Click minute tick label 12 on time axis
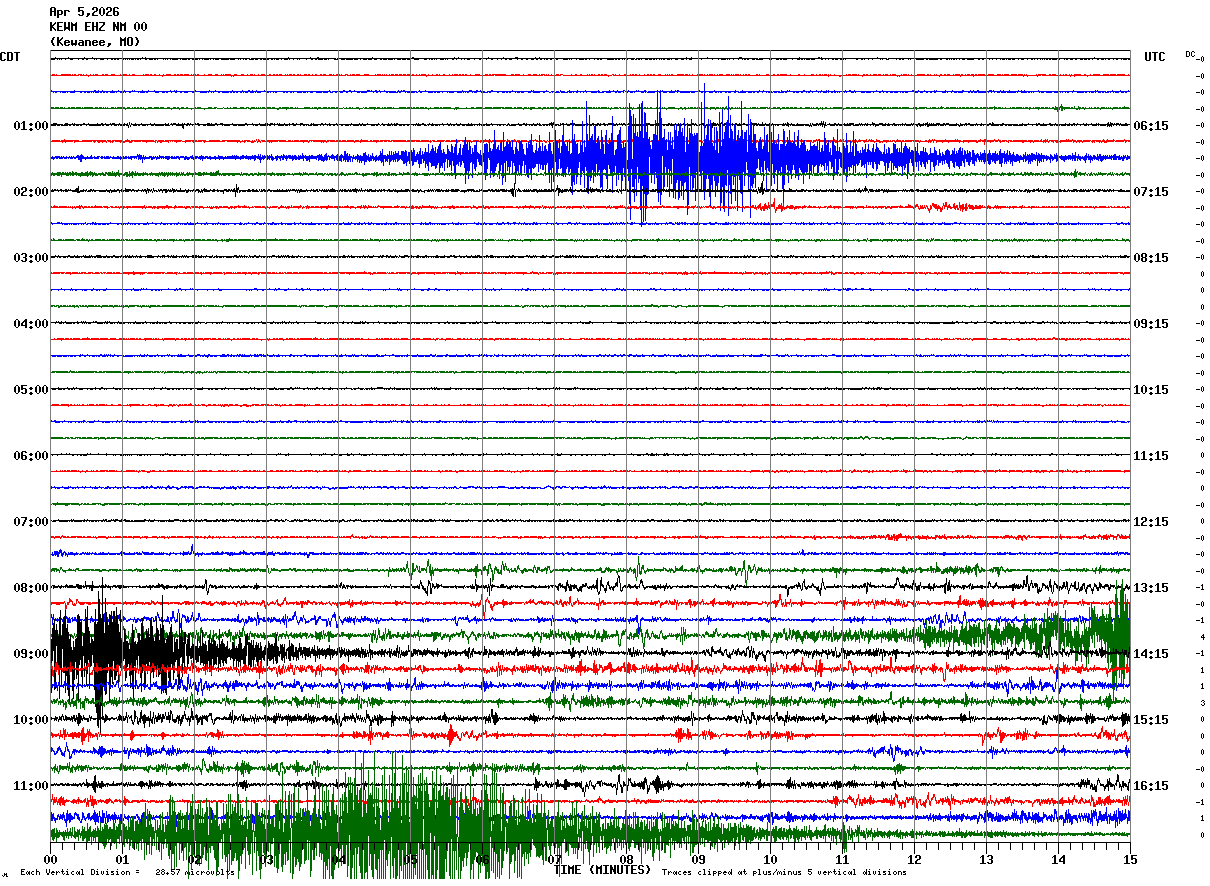The width and height of the screenshot is (1210, 886). (915, 859)
